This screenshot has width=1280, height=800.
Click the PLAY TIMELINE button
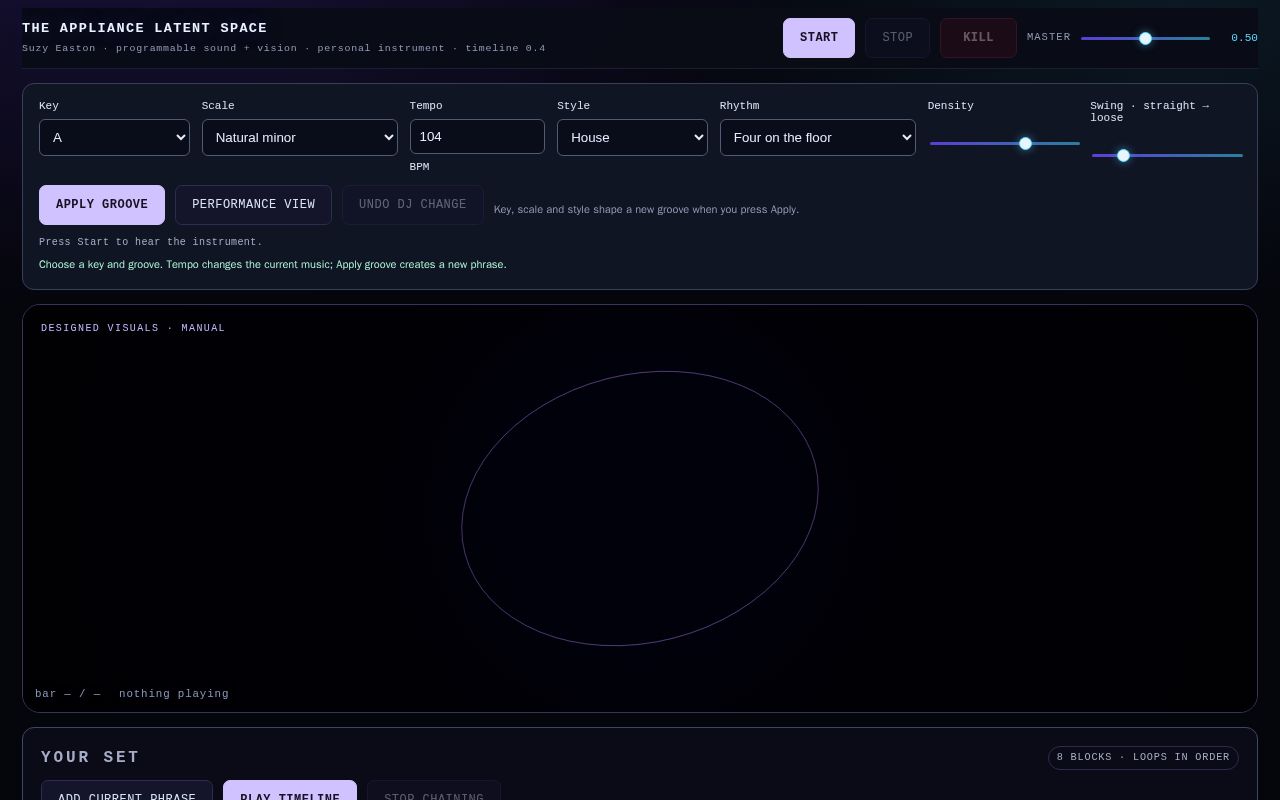click(x=290, y=791)
